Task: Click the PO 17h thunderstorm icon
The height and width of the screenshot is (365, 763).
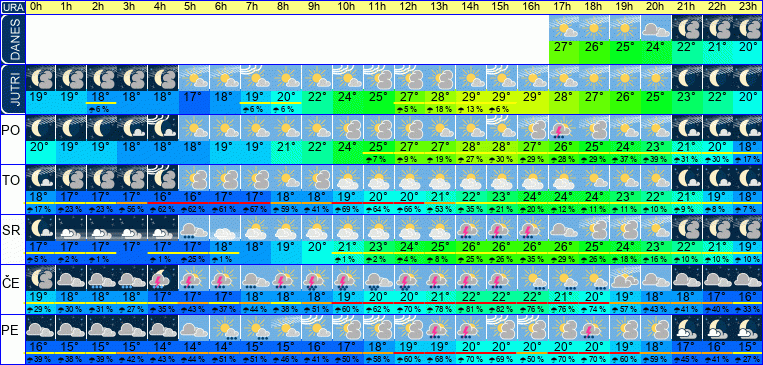Action: [563, 128]
